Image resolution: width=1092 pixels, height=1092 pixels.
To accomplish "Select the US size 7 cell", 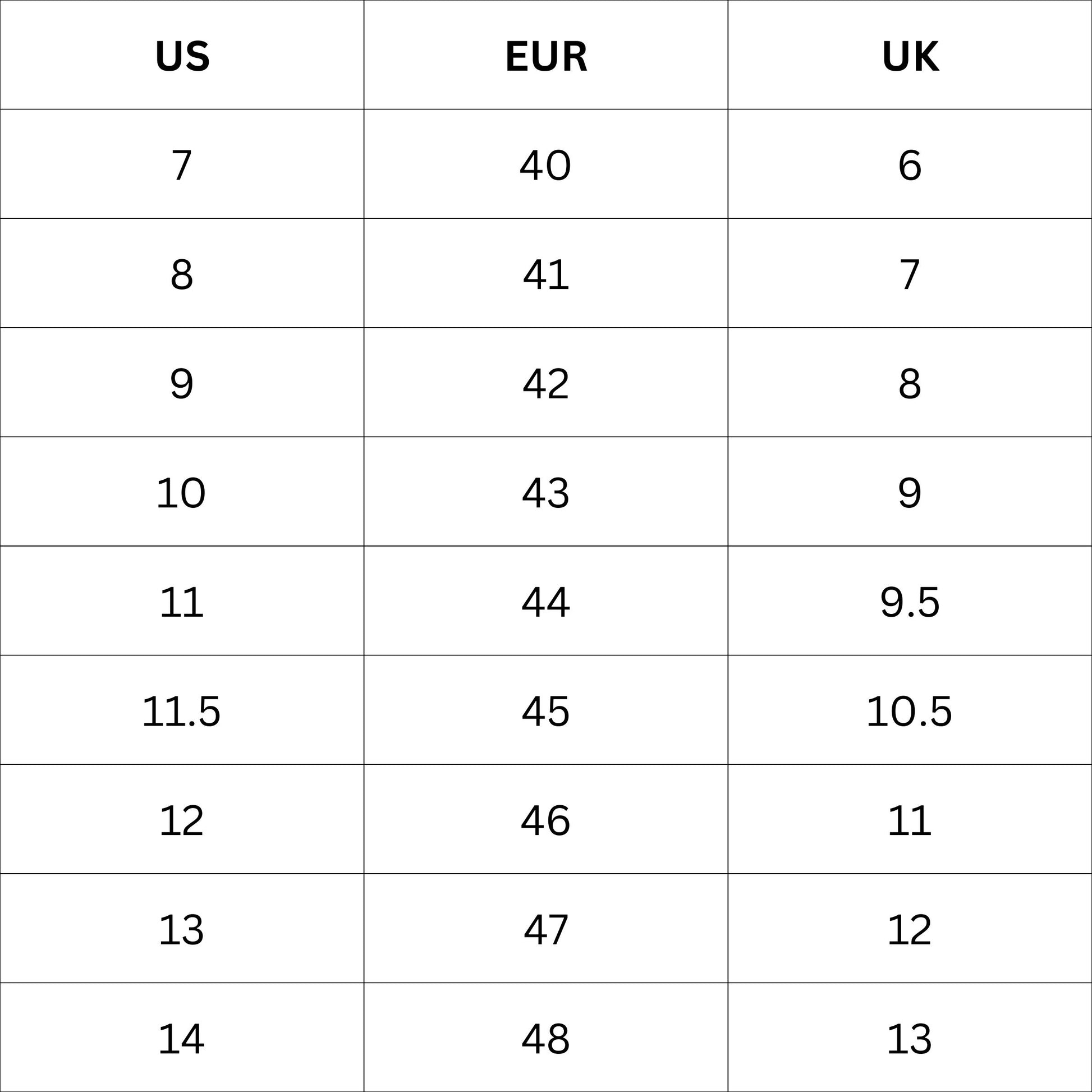I will point(182,165).
